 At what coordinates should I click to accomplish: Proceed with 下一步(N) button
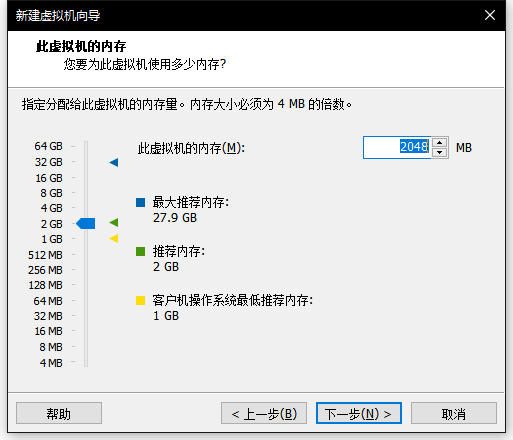point(359,413)
